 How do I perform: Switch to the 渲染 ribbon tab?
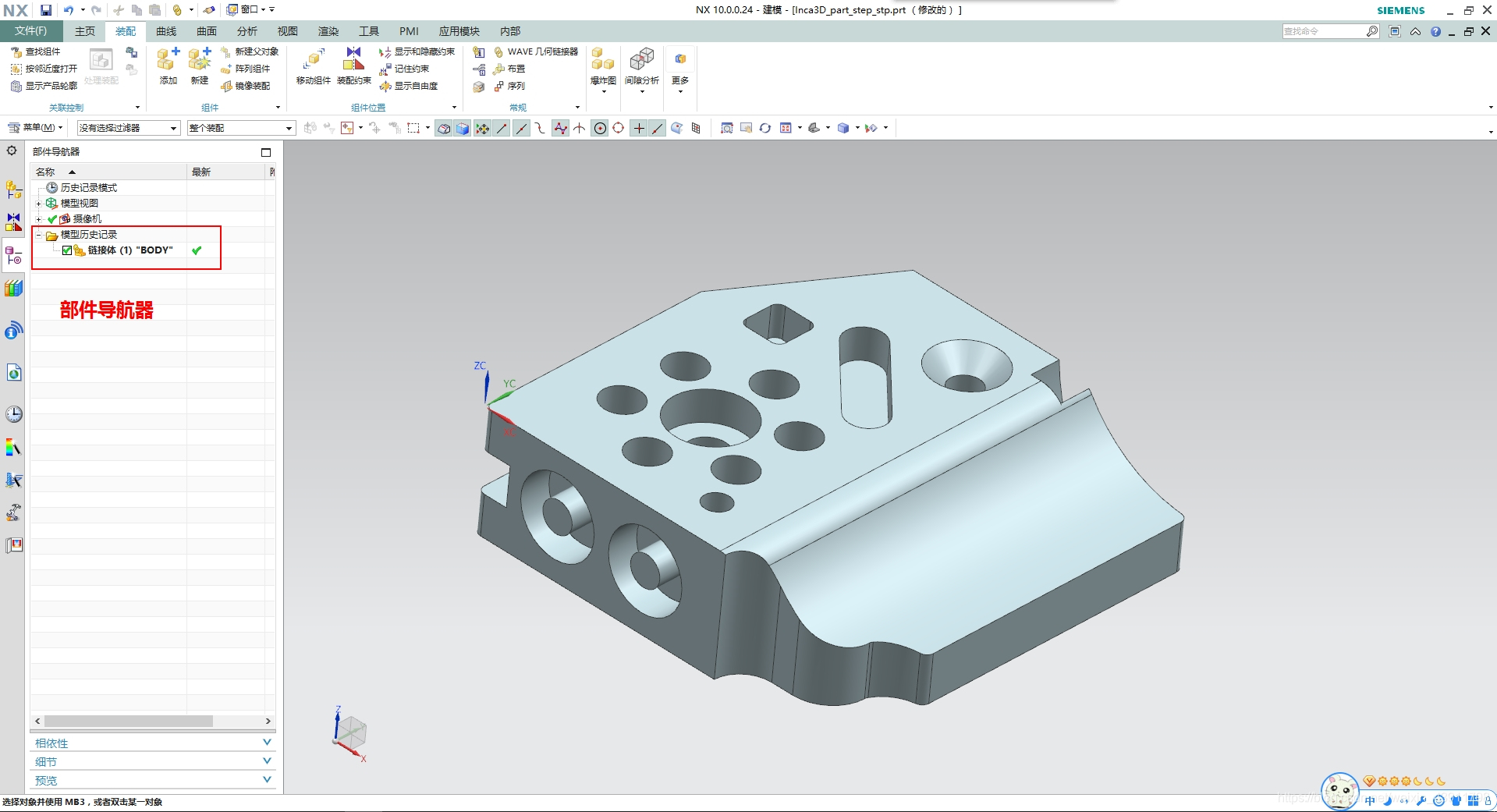click(x=328, y=31)
